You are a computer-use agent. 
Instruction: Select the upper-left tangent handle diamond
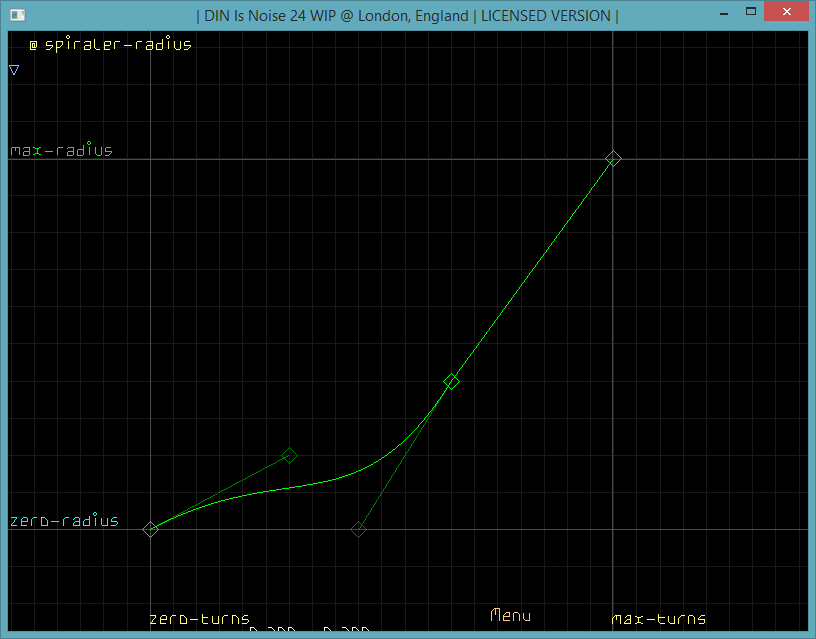point(289,455)
